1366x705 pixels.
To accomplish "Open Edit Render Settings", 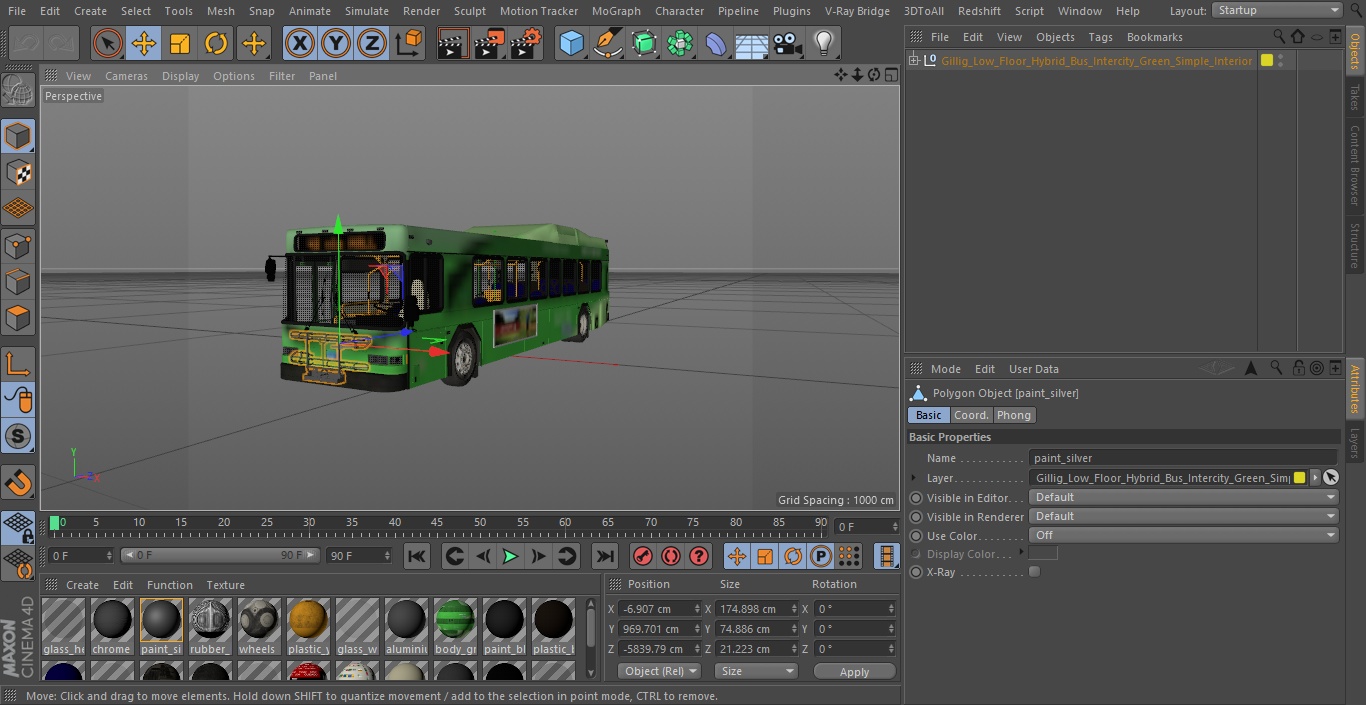I will coord(526,43).
